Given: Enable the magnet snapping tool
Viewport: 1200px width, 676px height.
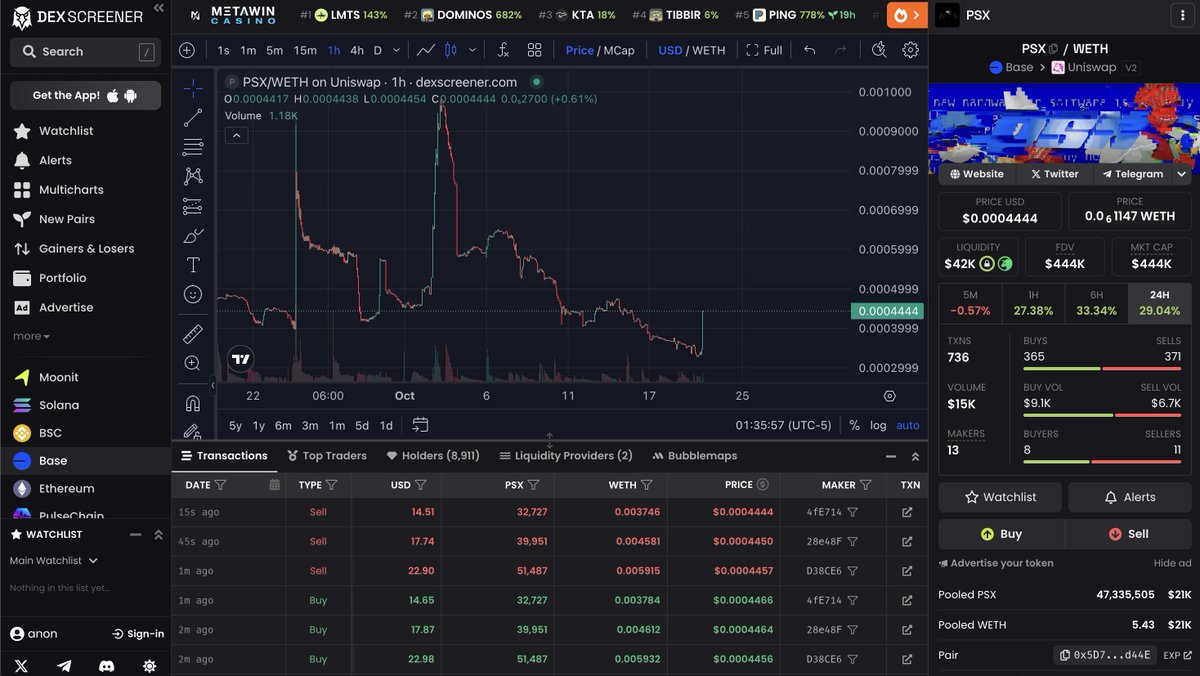Looking at the screenshot, I should point(192,402).
